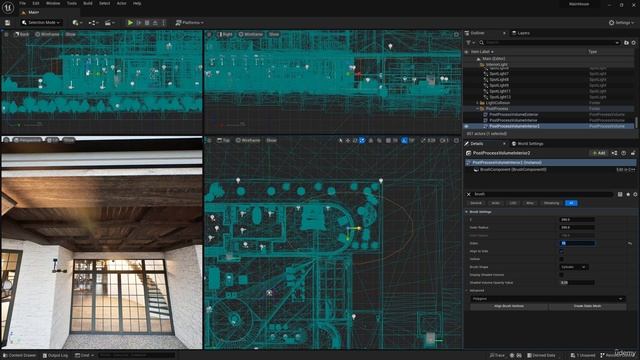The height and width of the screenshot is (360, 640).
Task: Click the Create Static Mesh button
Action: click(587, 306)
